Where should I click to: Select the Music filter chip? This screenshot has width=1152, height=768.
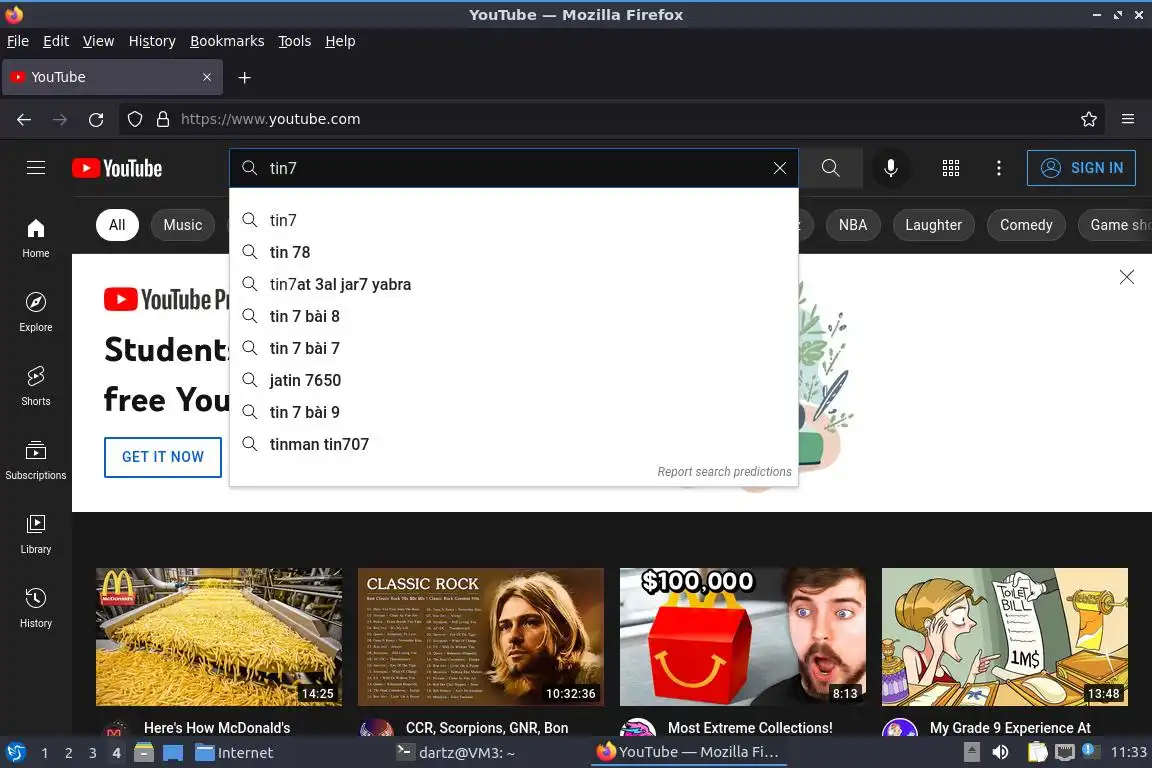pos(183,225)
